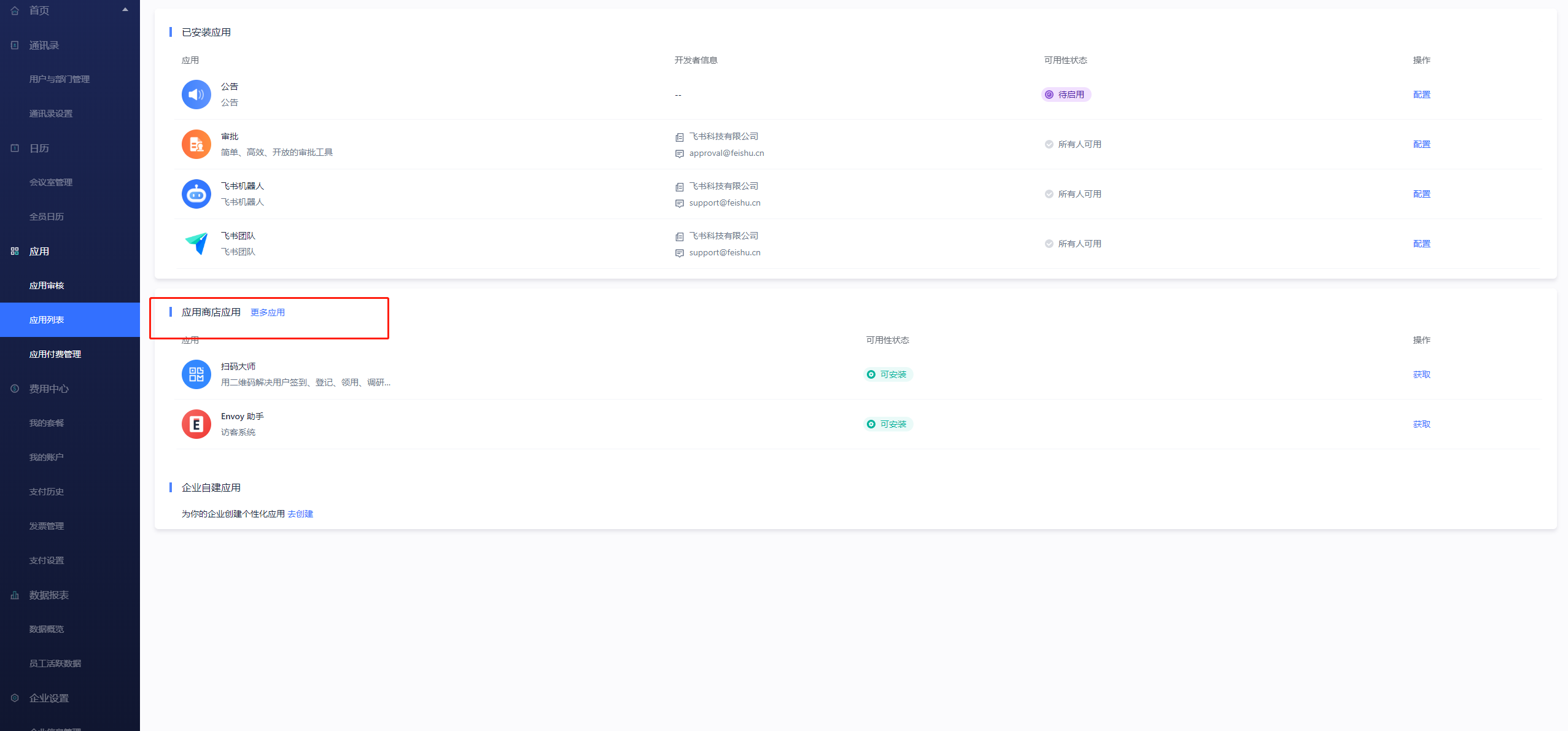The height and width of the screenshot is (731, 1568).
Task: Click 获取 for Envoy 助手
Action: pos(1421,424)
